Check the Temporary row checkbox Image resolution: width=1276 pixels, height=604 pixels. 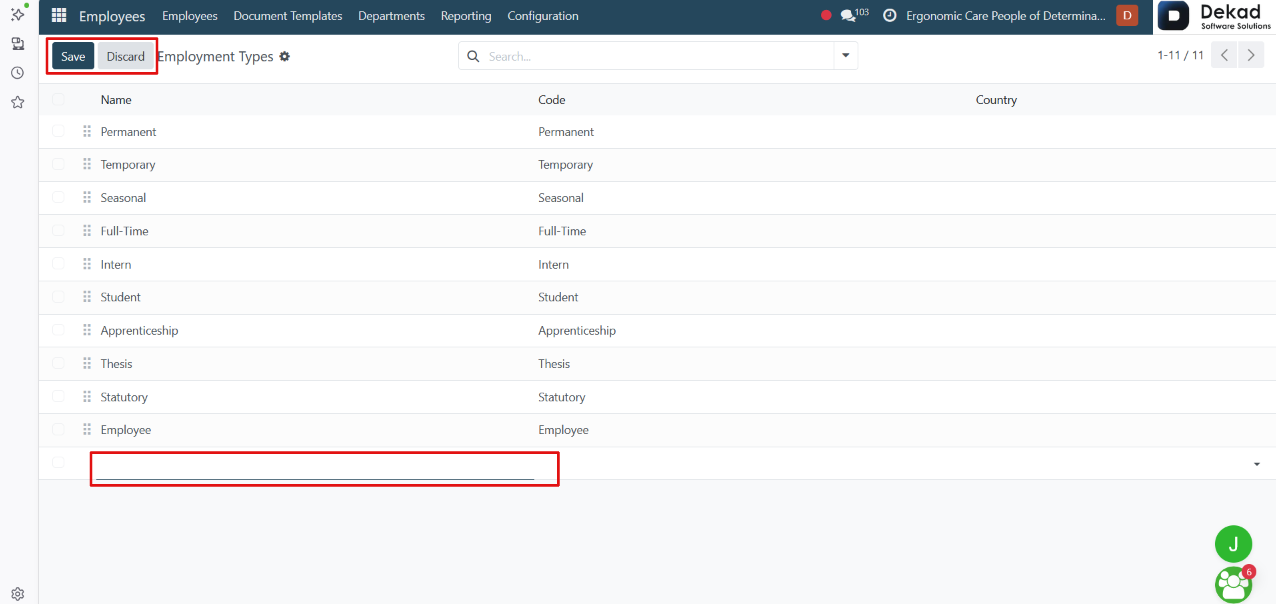(x=58, y=164)
